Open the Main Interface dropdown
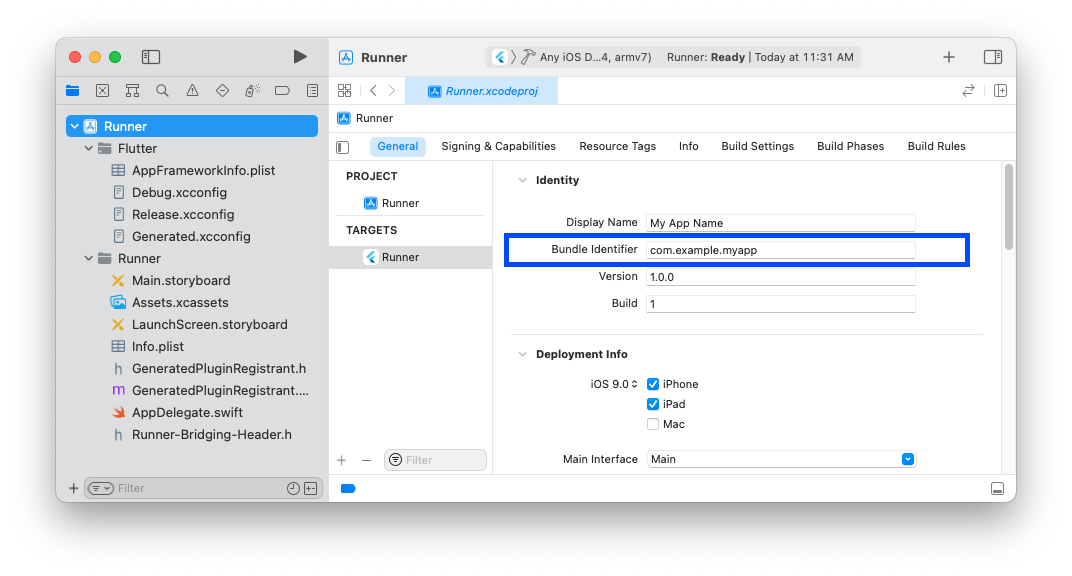Screen dimensions: 1072x576 click(x=908, y=459)
